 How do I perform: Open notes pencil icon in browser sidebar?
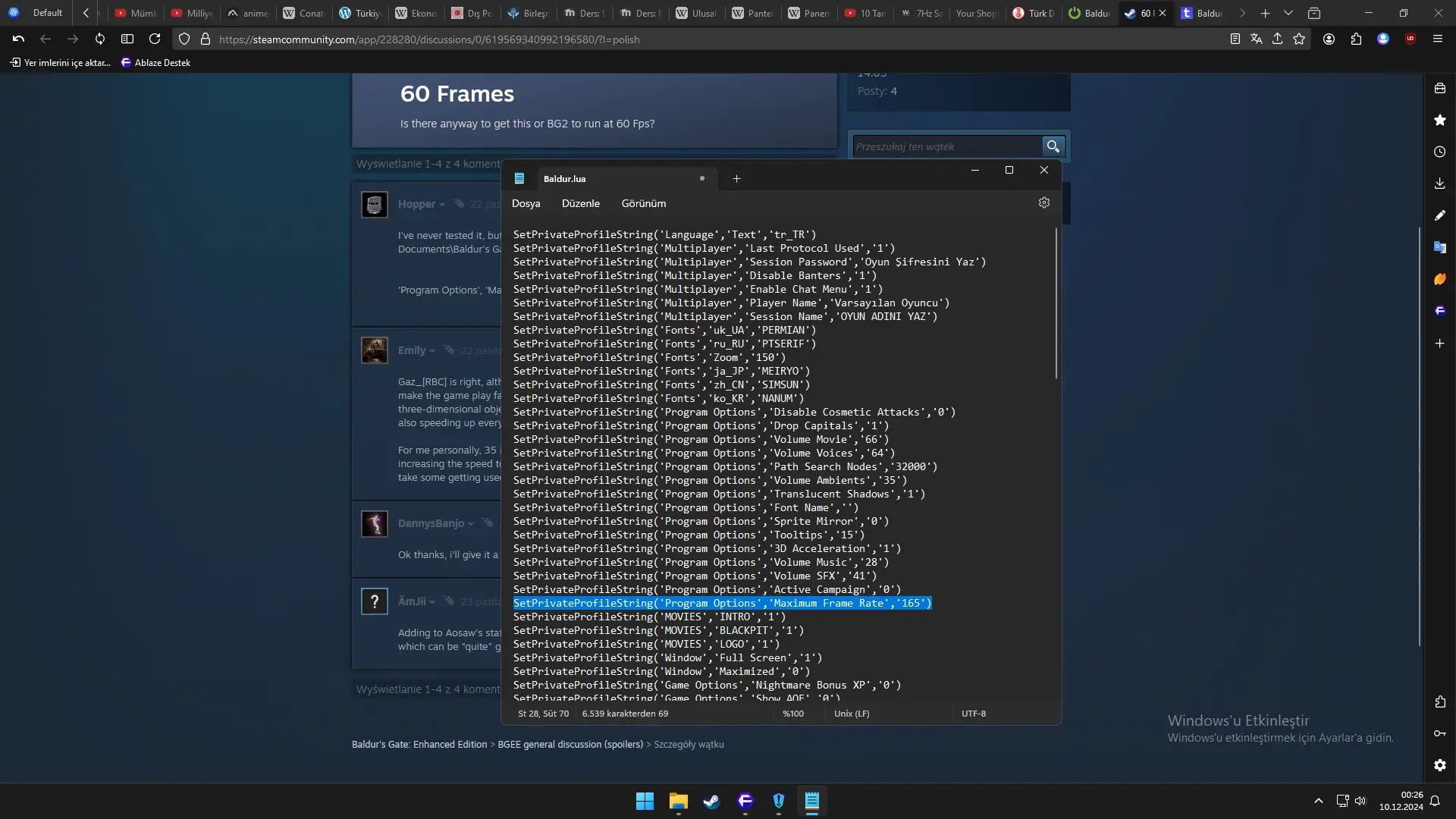click(1440, 215)
